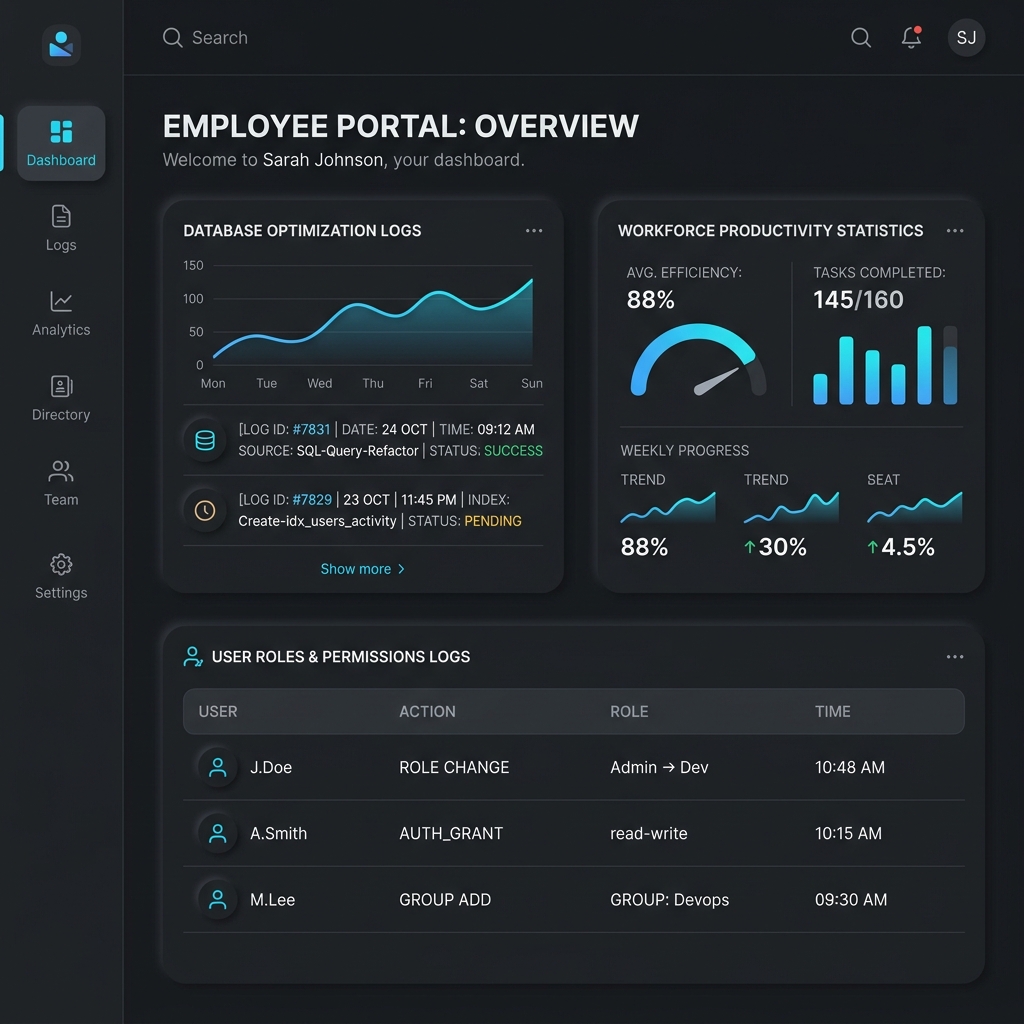Click the Create-idx_users_activity index text
This screenshot has width=1024, height=1024.
click(x=317, y=521)
